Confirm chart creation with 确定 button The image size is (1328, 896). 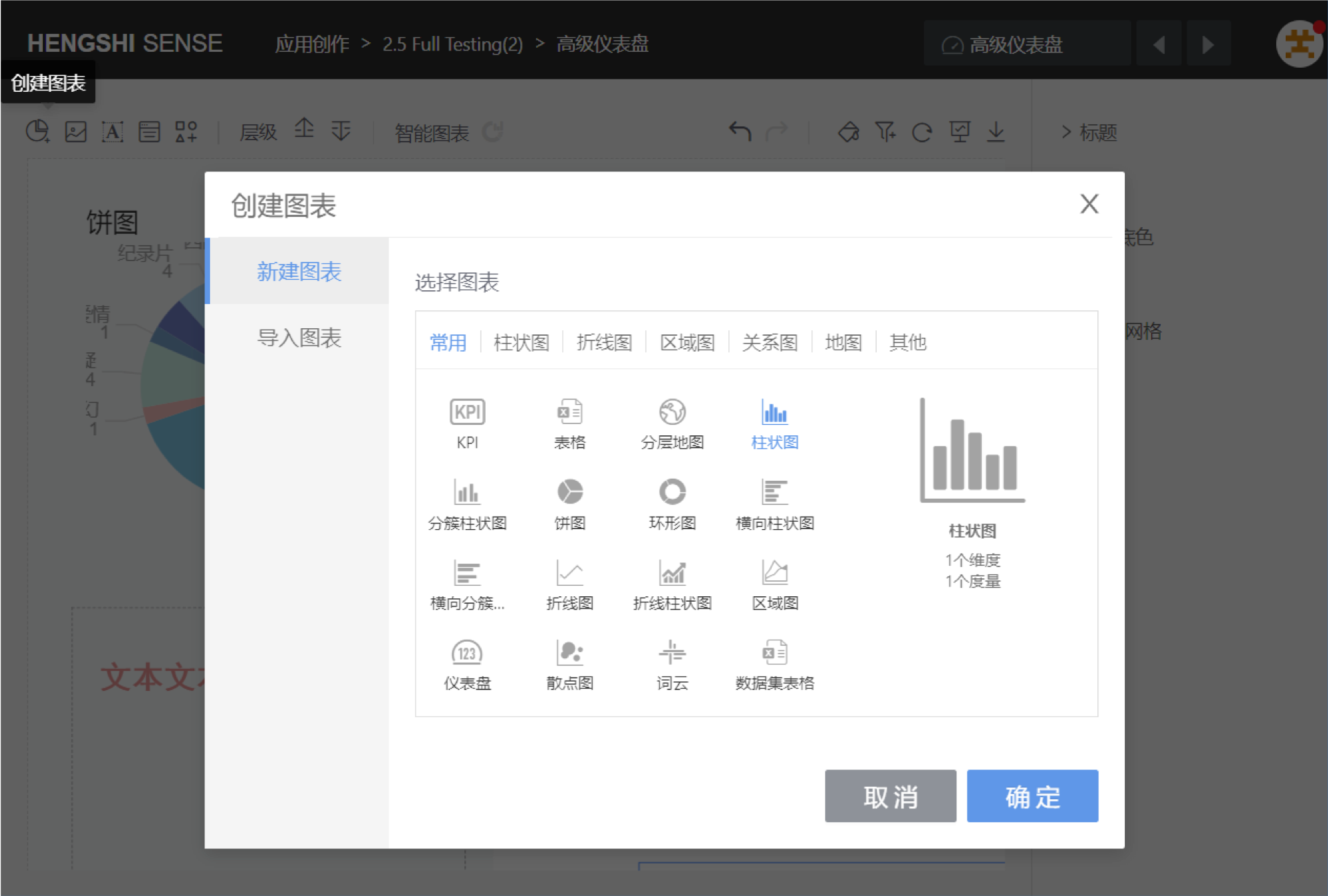tap(1032, 796)
